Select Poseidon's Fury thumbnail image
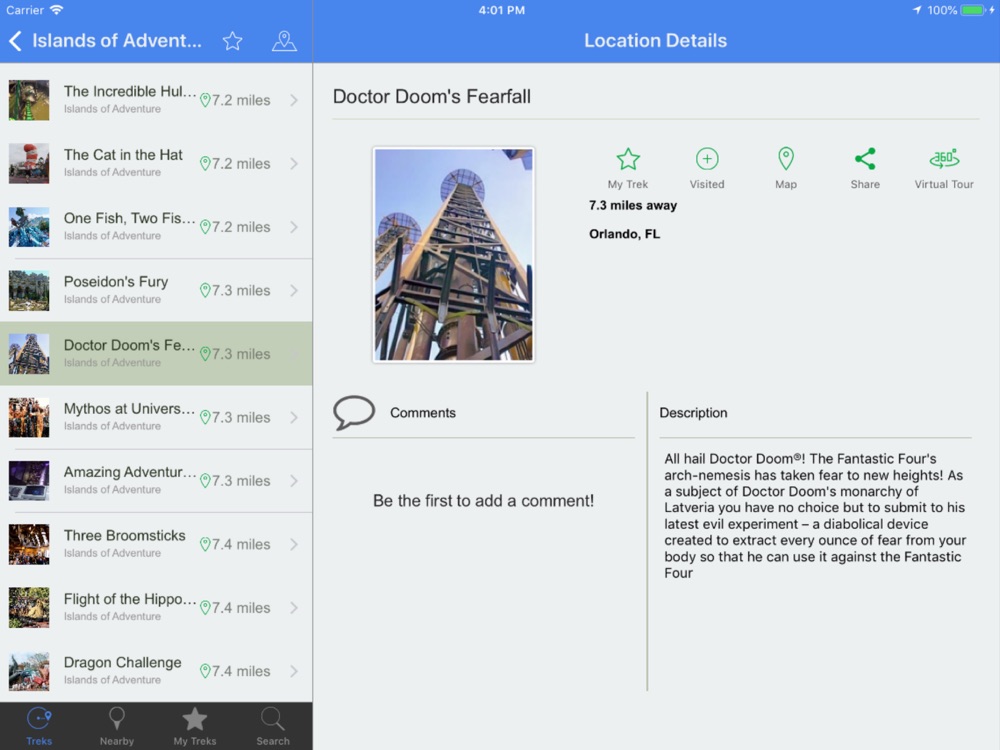The image size is (1000, 750). [29, 290]
